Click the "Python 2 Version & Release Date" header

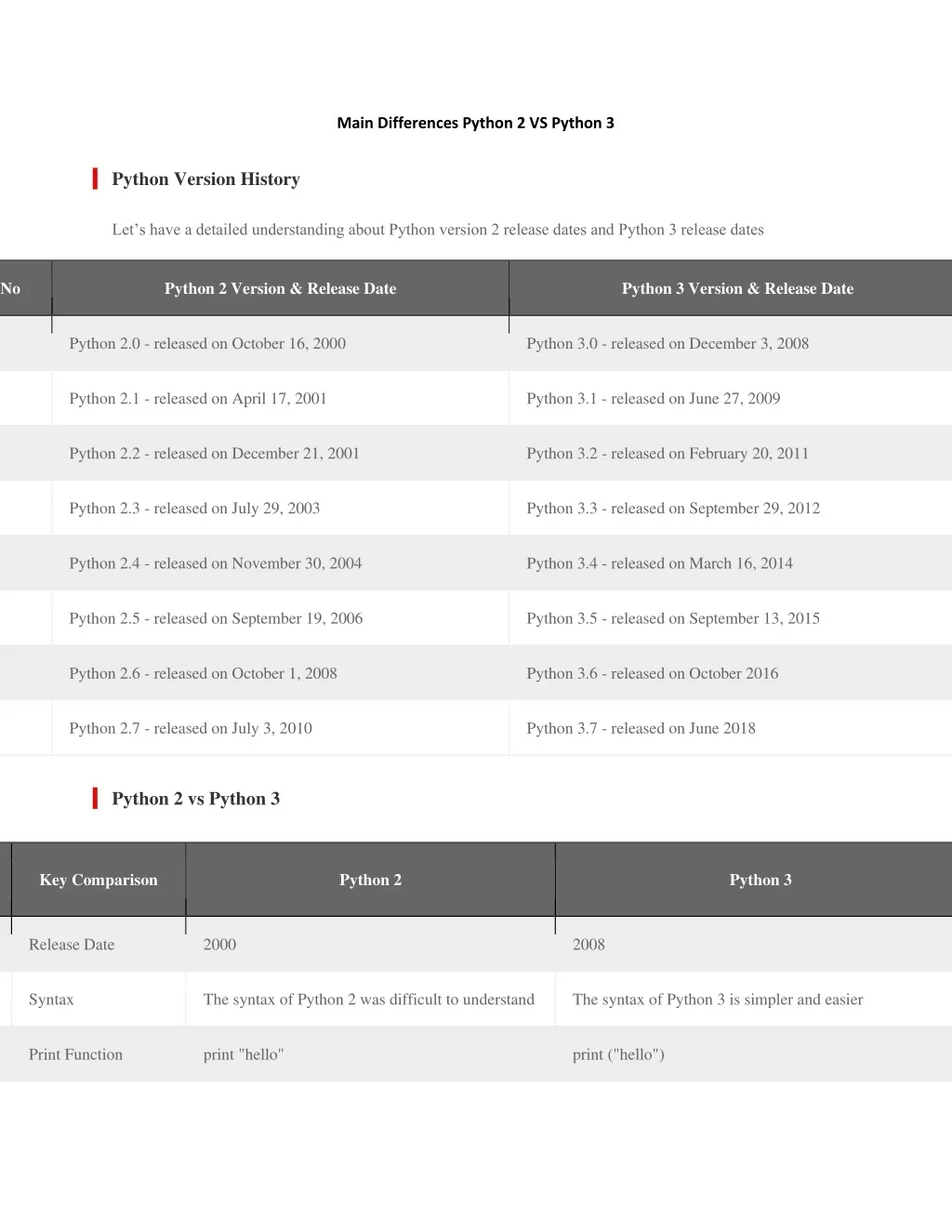pyautogui.click(x=280, y=288)
